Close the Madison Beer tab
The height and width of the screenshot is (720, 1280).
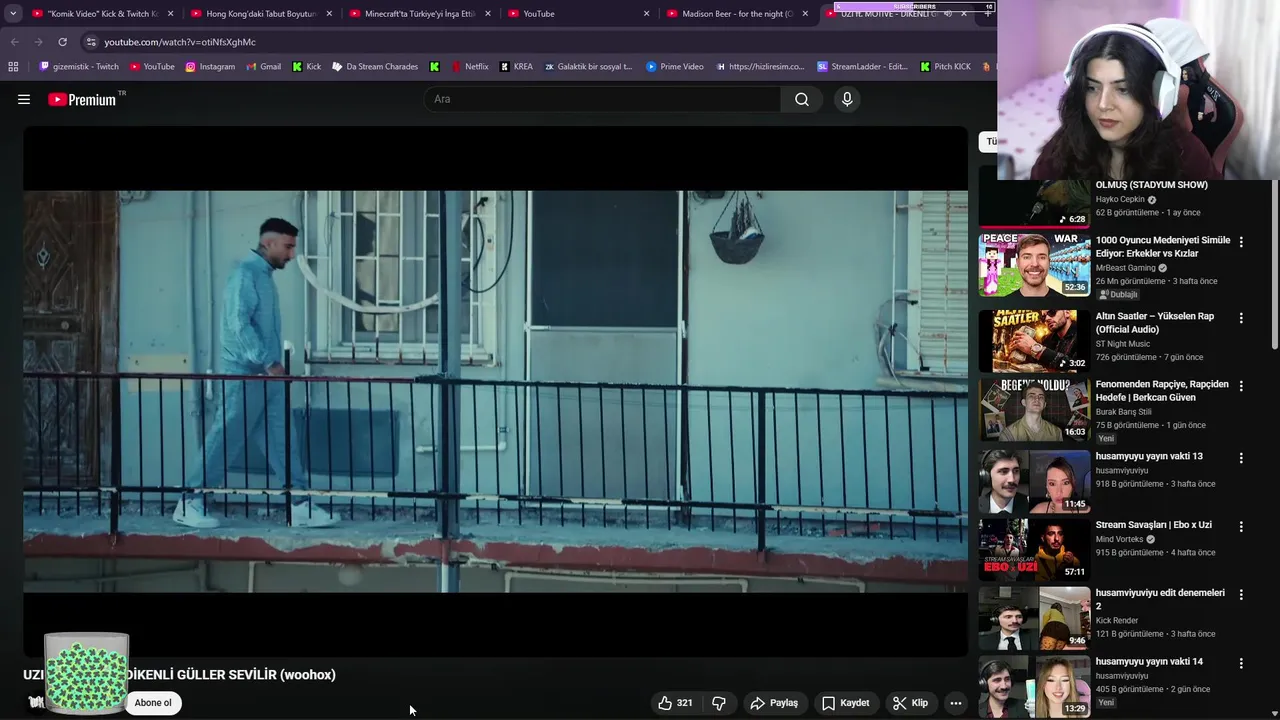805,14
